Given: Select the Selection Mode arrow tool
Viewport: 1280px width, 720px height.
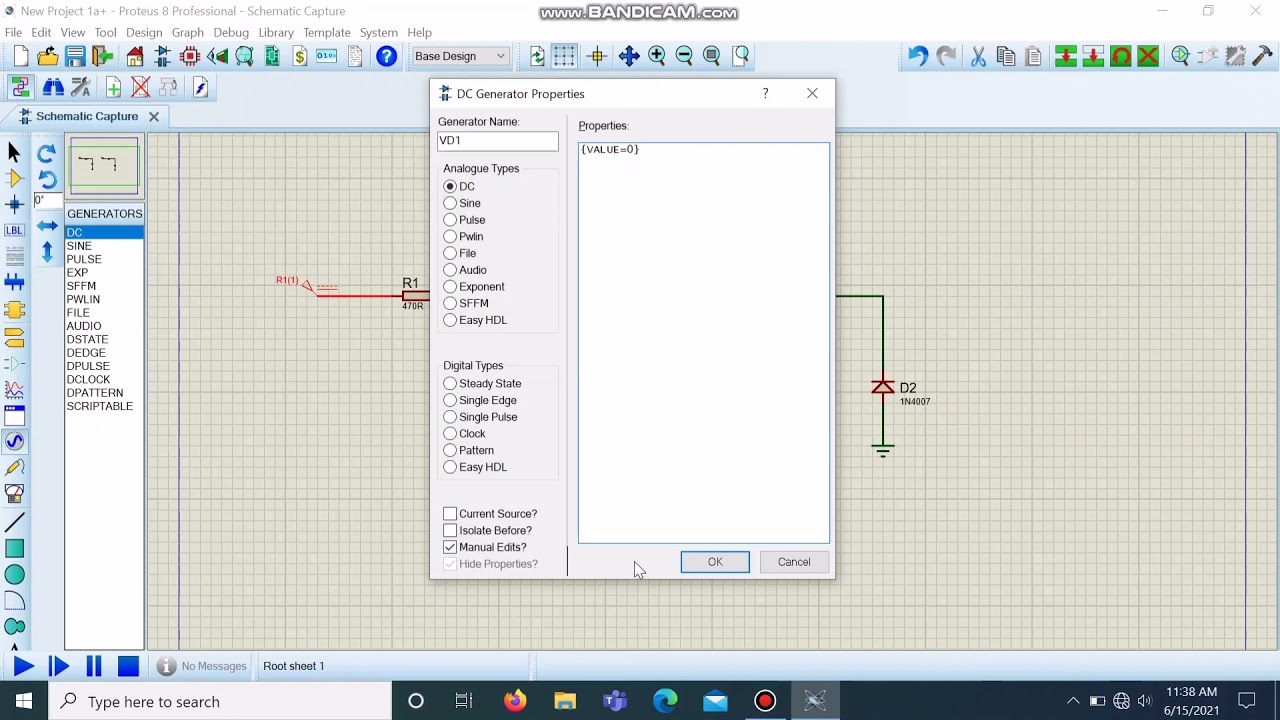Looking at the screenshot, I should pyautogui.click(x=14, y=152).
